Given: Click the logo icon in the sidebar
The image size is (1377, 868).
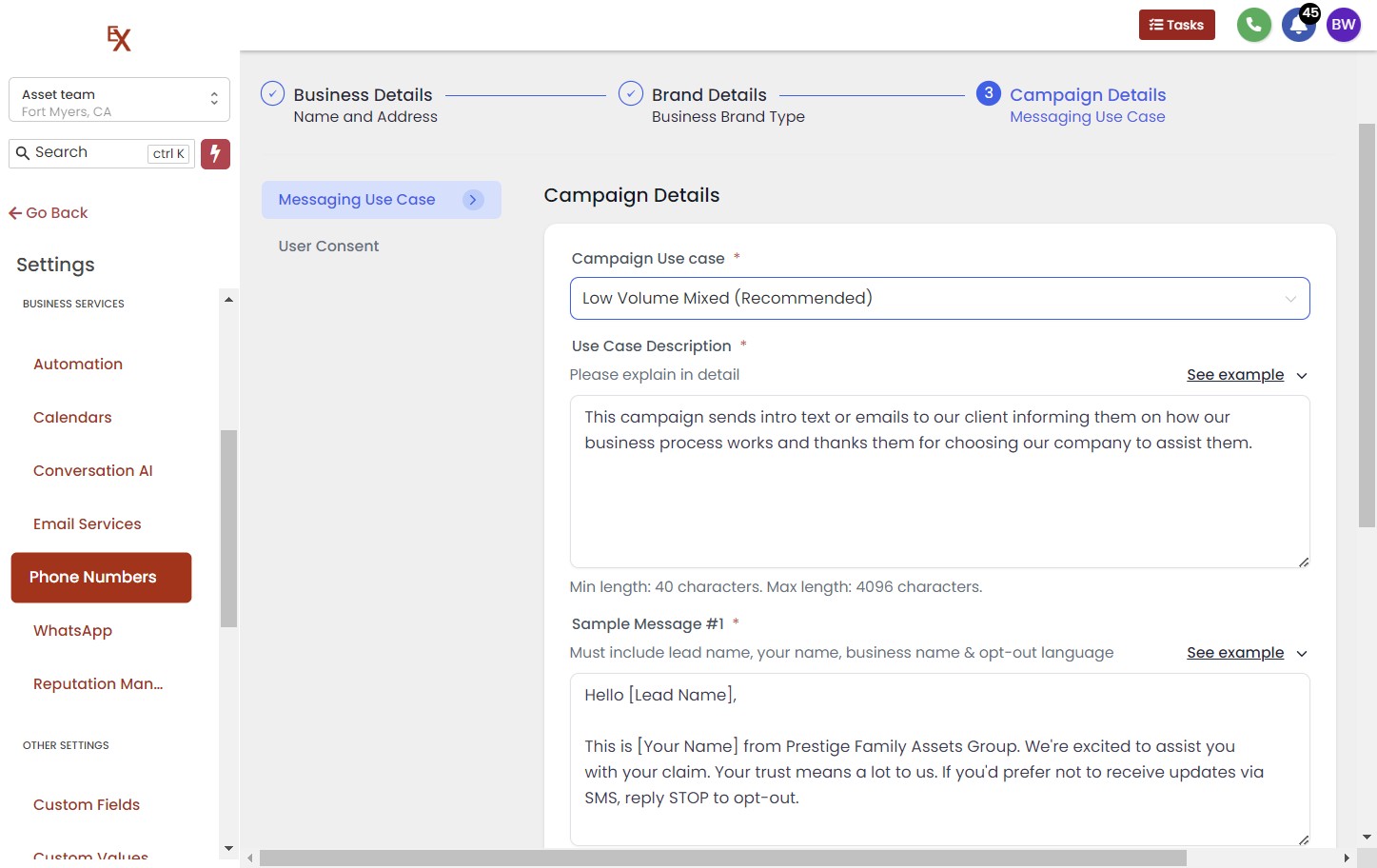Looking at the screenshot, I should click(x=119, y=38).
